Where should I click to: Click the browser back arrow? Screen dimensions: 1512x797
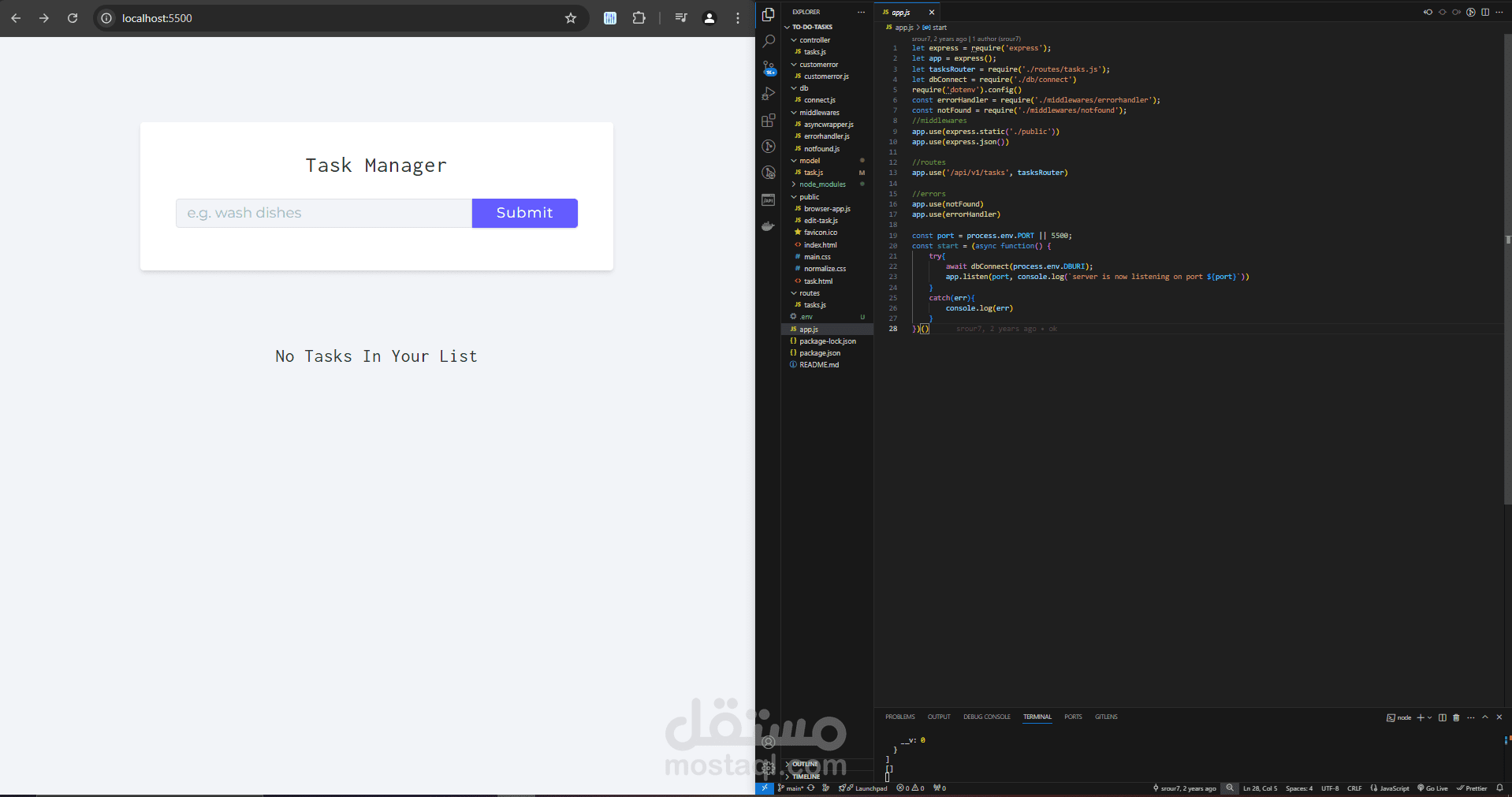(x=17, y=18)
